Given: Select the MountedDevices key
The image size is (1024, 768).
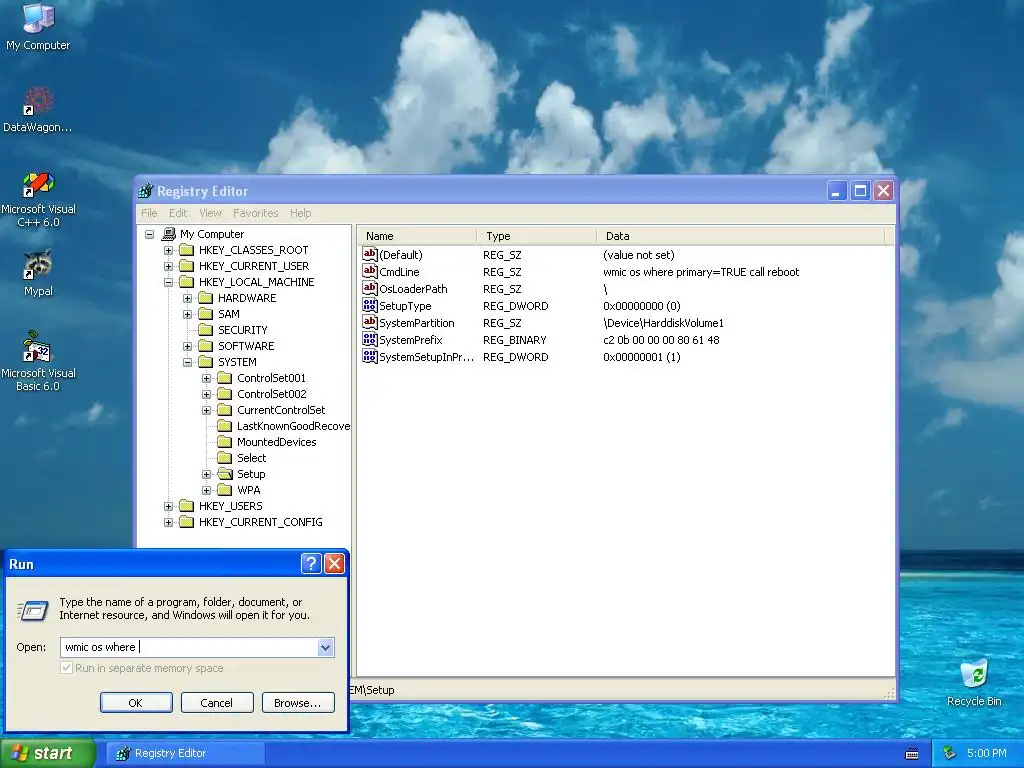Looking at the screenshot, I should click(x=276, y=442).
